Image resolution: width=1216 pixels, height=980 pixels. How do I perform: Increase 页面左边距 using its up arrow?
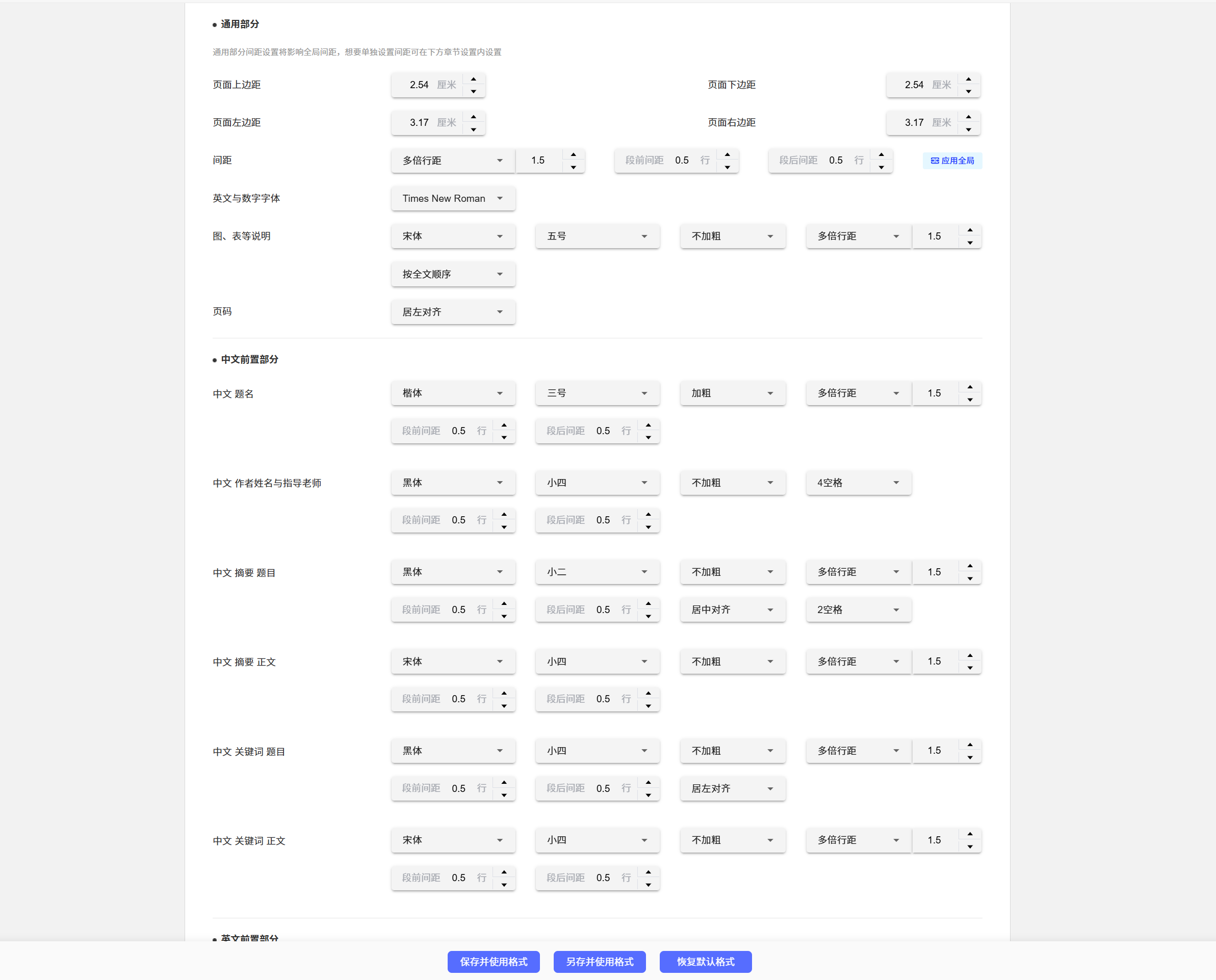click(x=473, y=117)
